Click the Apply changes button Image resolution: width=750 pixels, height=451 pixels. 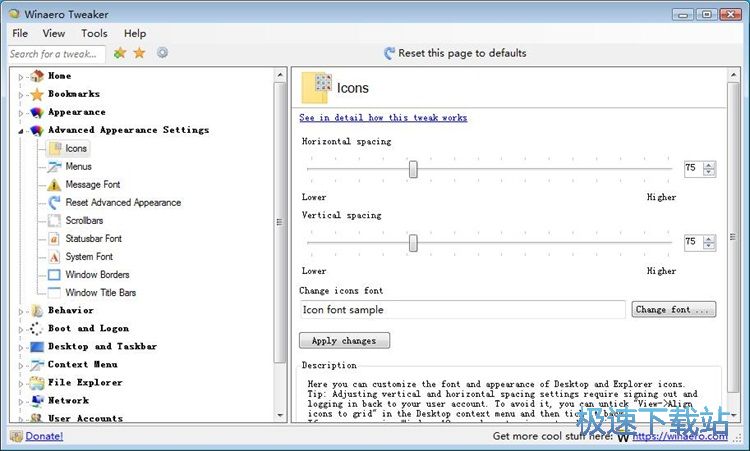344,341
